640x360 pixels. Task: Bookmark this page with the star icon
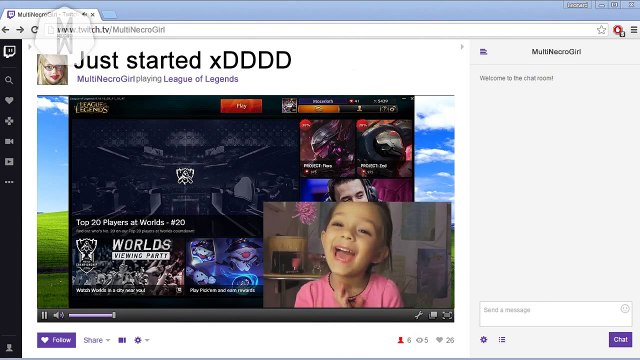pos(601,30)
